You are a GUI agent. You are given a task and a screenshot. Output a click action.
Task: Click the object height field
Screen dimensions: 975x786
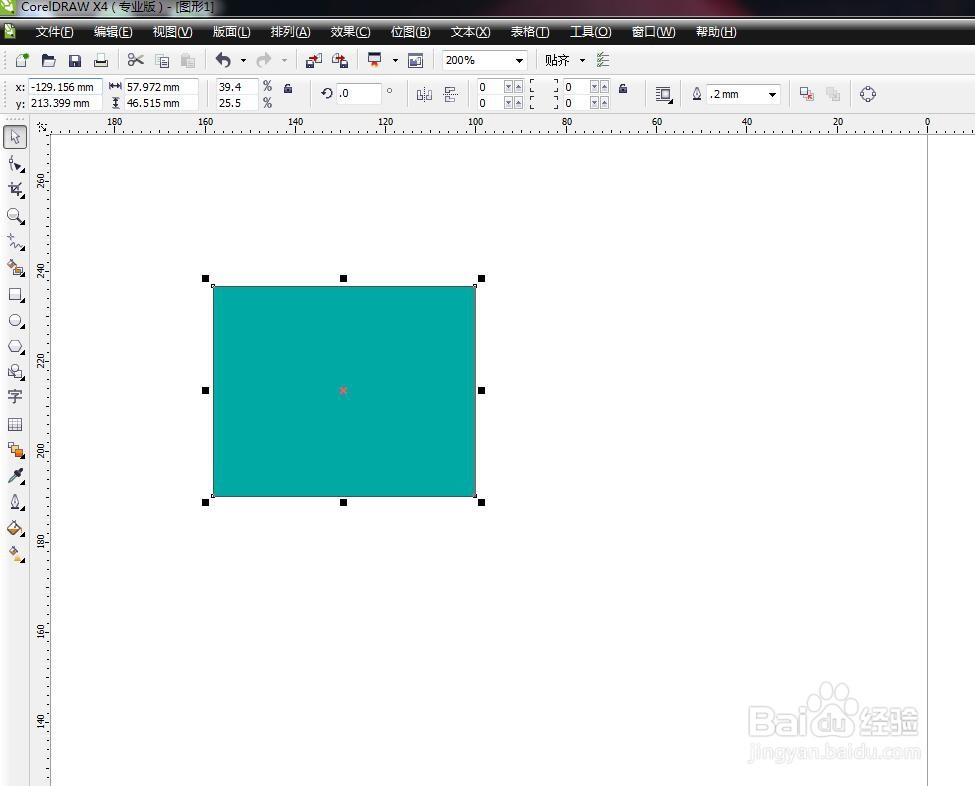161,103
